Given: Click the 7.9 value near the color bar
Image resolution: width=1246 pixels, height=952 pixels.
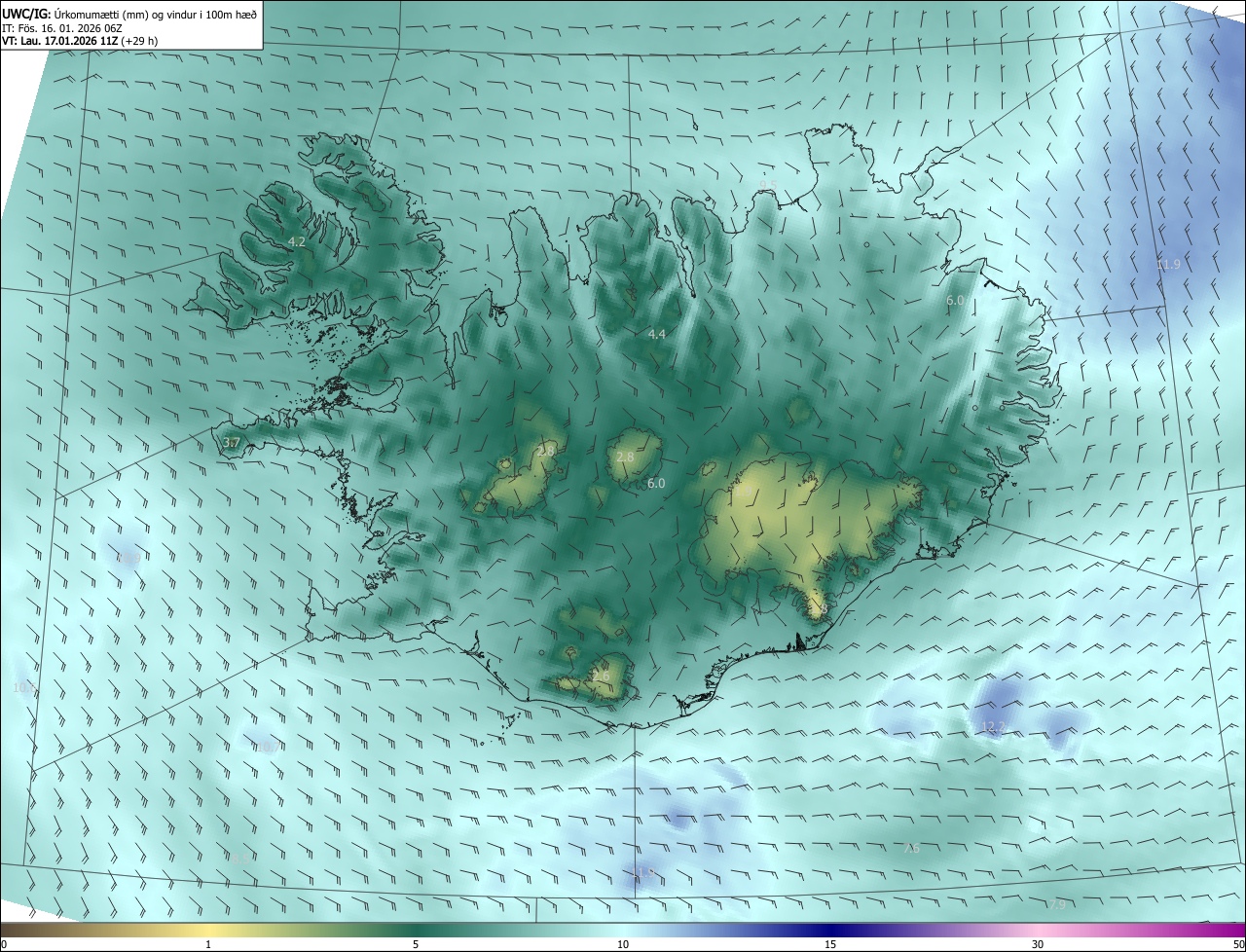Looking at the screenshot, I should tap(1057, 904).
